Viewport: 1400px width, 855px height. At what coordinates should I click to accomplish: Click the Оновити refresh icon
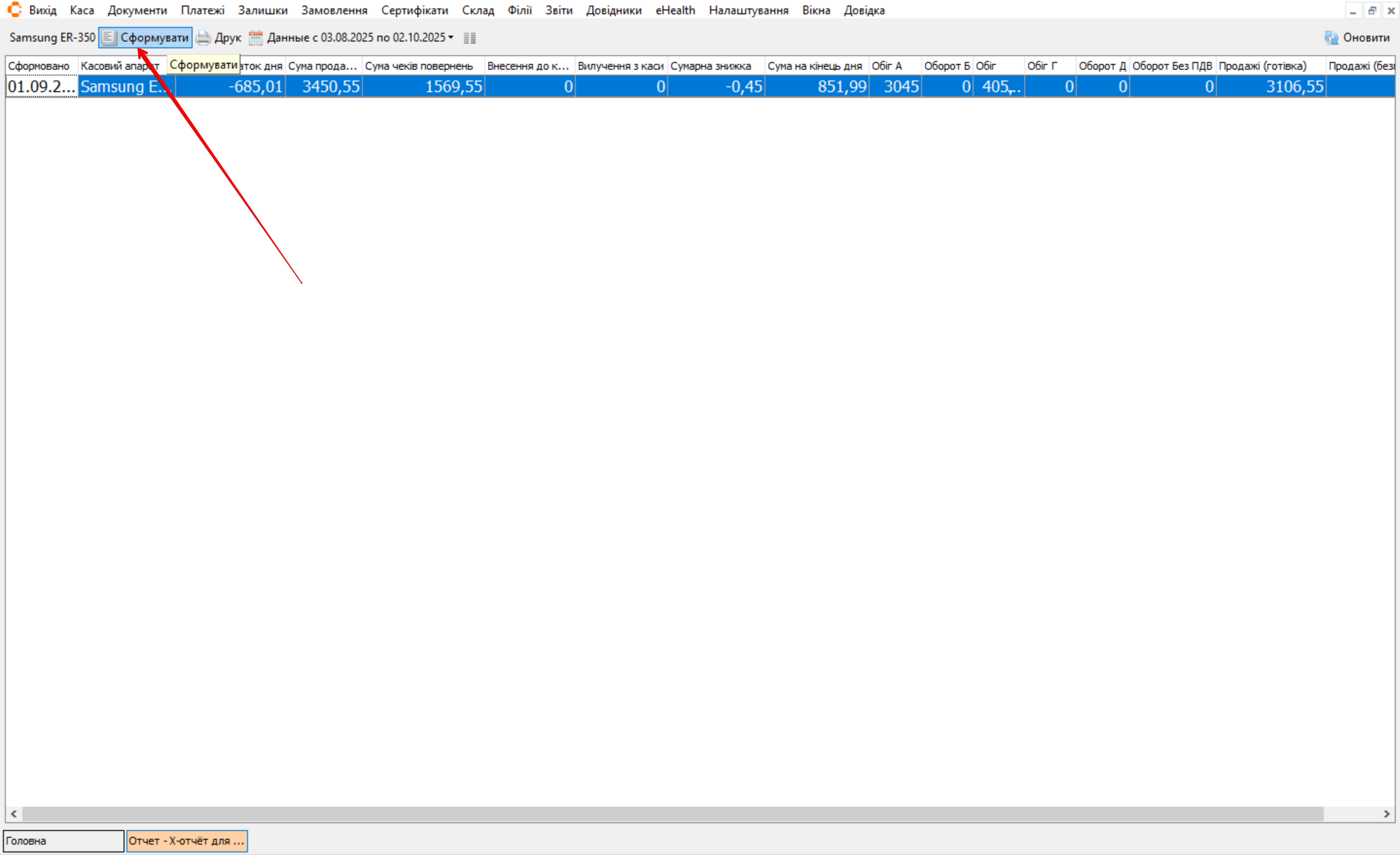pos(1331,38)
